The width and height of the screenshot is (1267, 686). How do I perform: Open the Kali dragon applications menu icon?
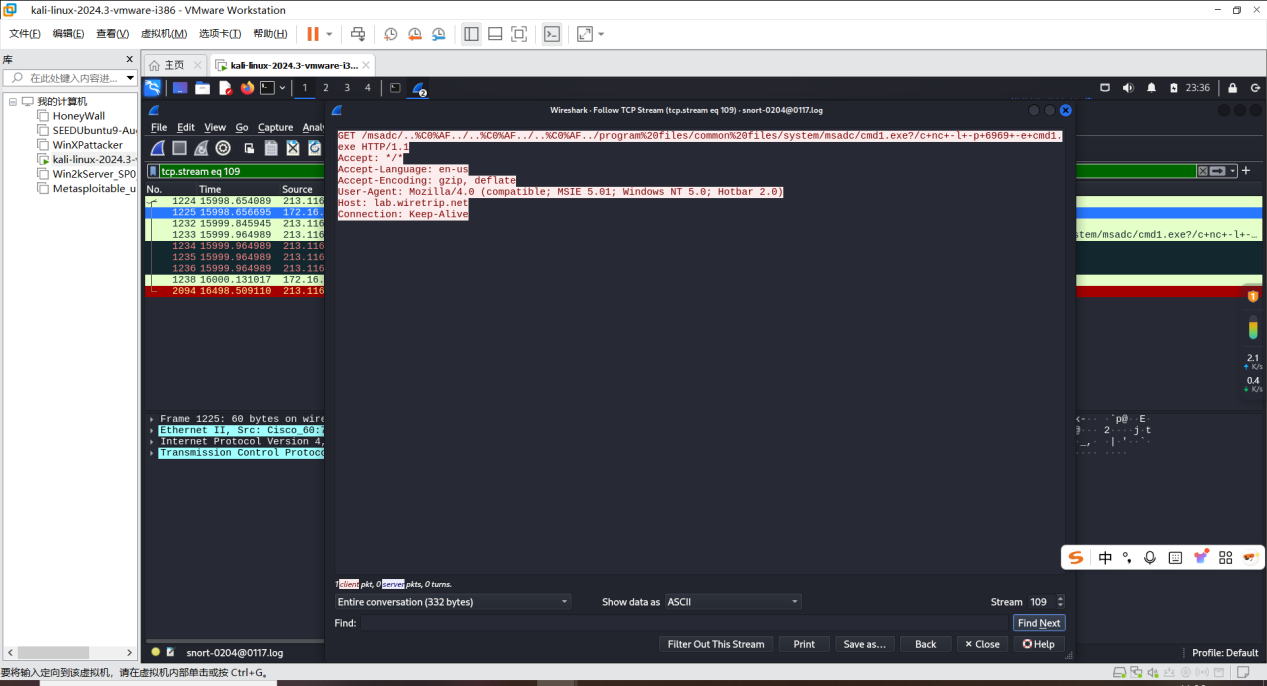click(152, 88)
